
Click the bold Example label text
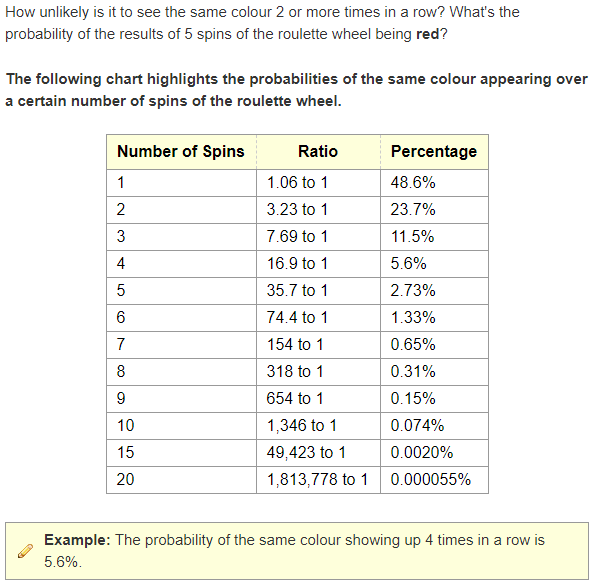tap(77, 540)
